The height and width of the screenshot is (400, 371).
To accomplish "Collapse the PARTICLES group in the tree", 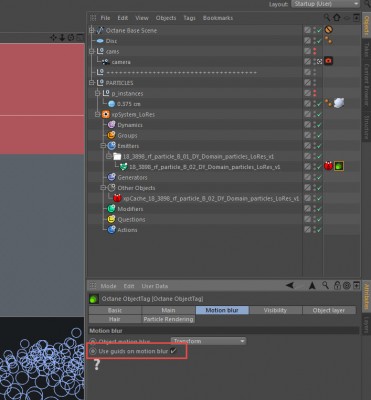I will tap(92, 83).
